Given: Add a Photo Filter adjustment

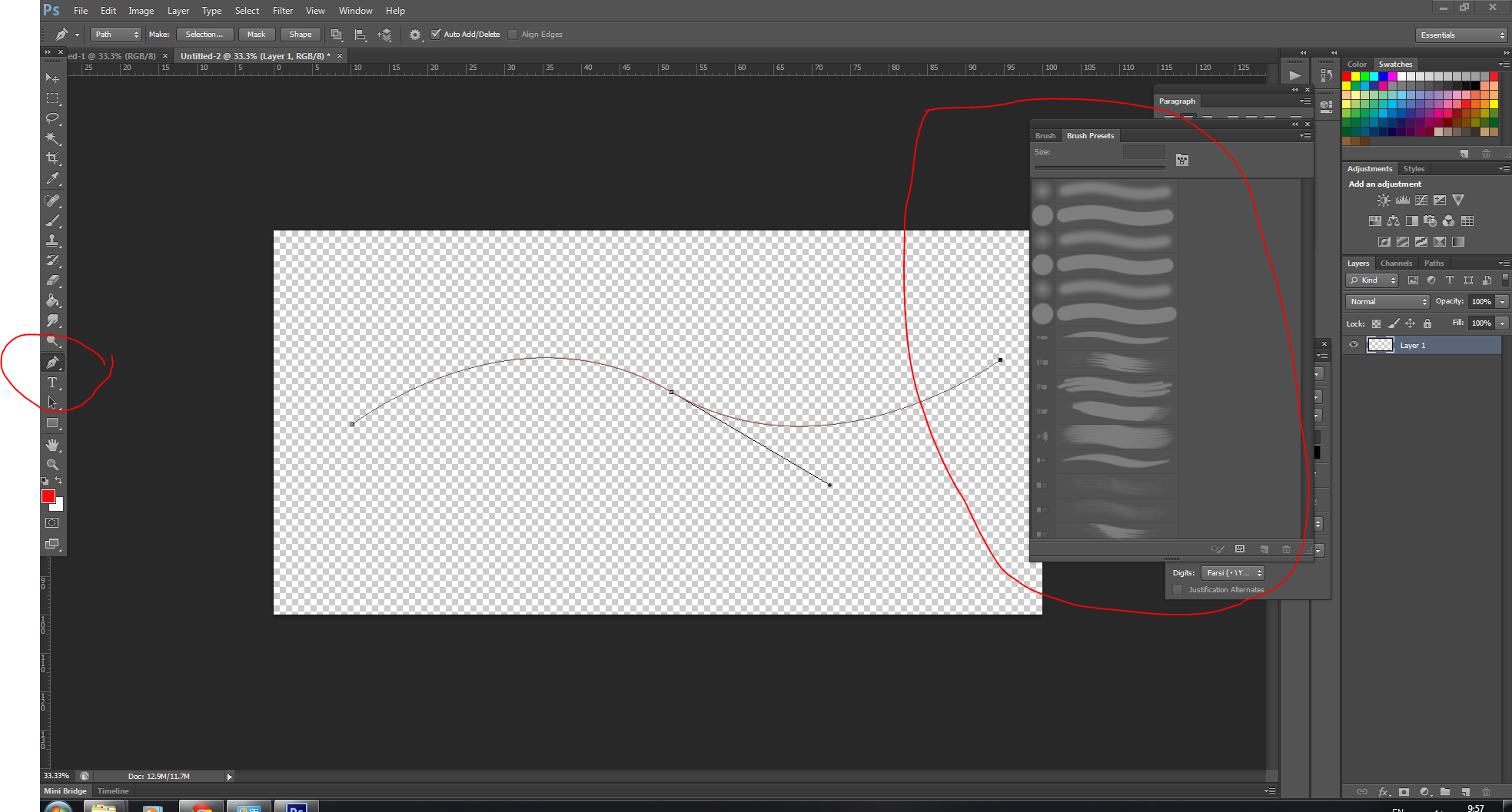Looking at the screenshot, I should [x=1431, y=221].
